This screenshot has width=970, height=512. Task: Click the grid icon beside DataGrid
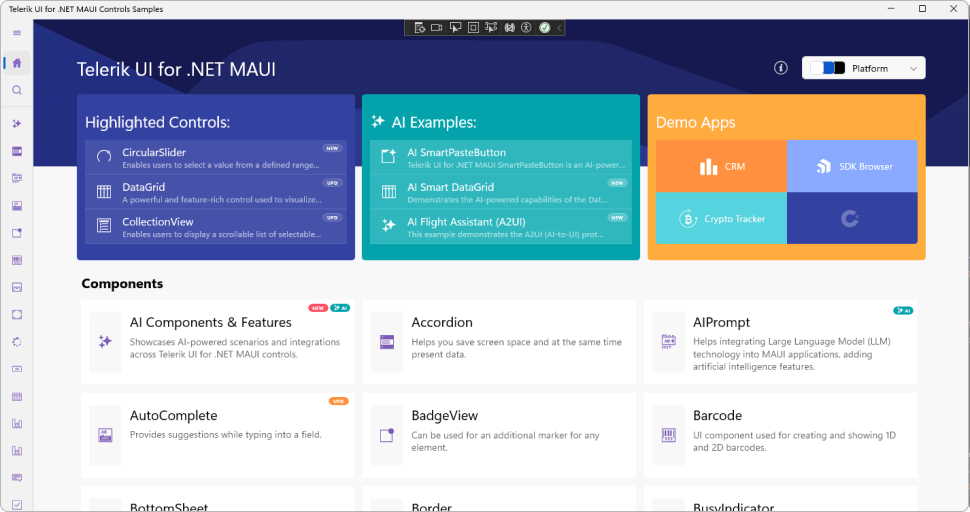104,192
